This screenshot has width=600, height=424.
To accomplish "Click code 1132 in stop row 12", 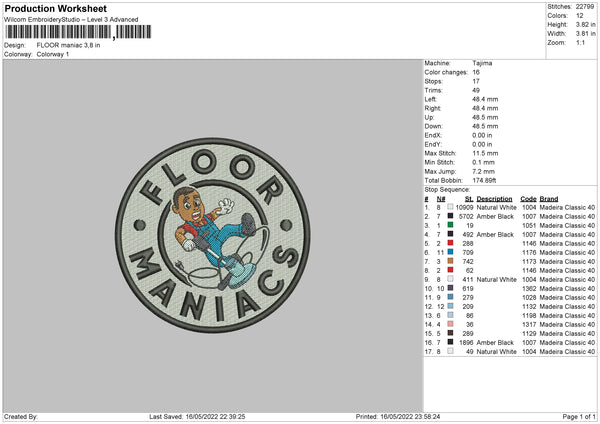I will click(x=529, y=307).
